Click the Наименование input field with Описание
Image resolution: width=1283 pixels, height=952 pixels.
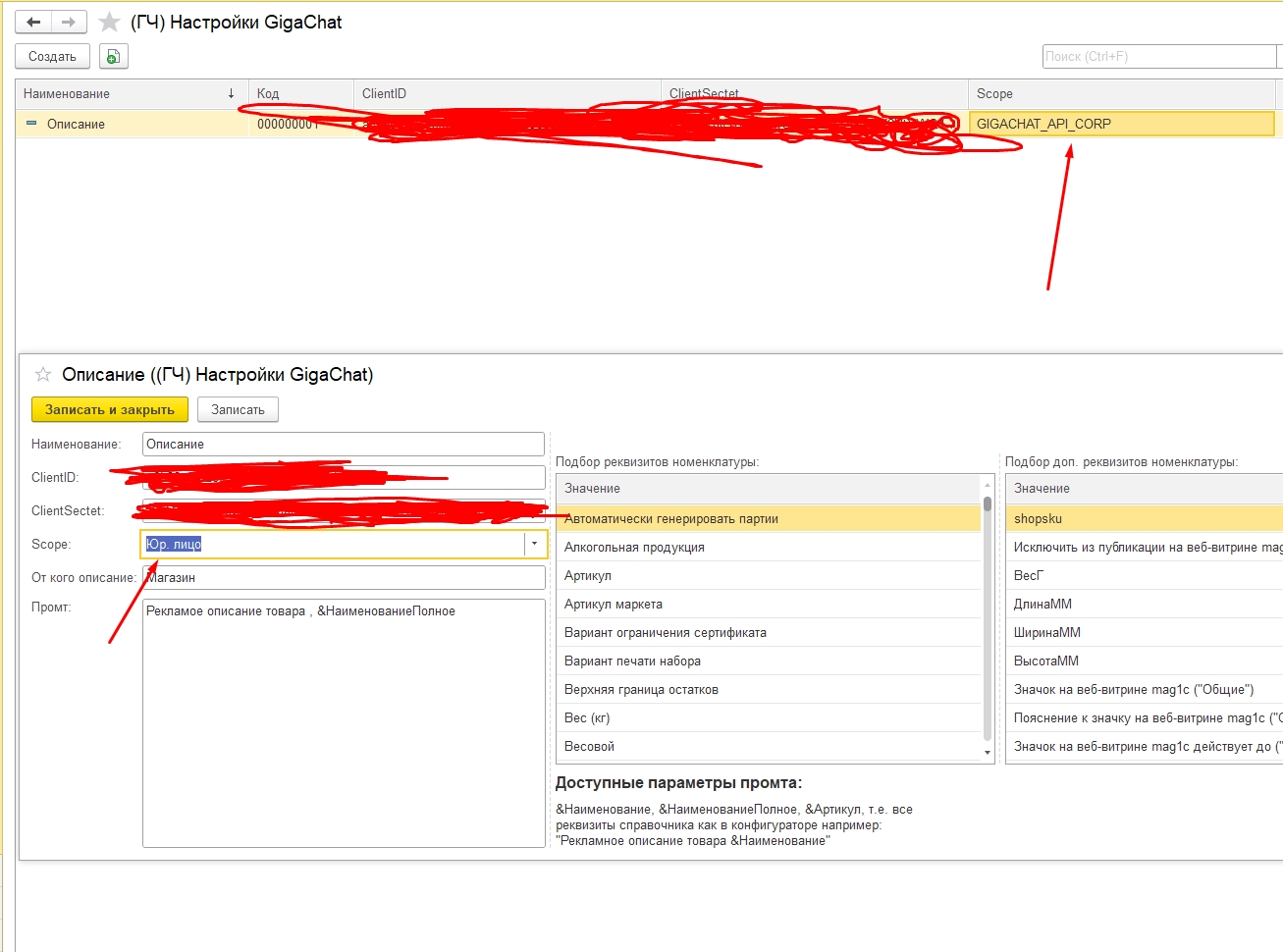(x=343, y=444)
